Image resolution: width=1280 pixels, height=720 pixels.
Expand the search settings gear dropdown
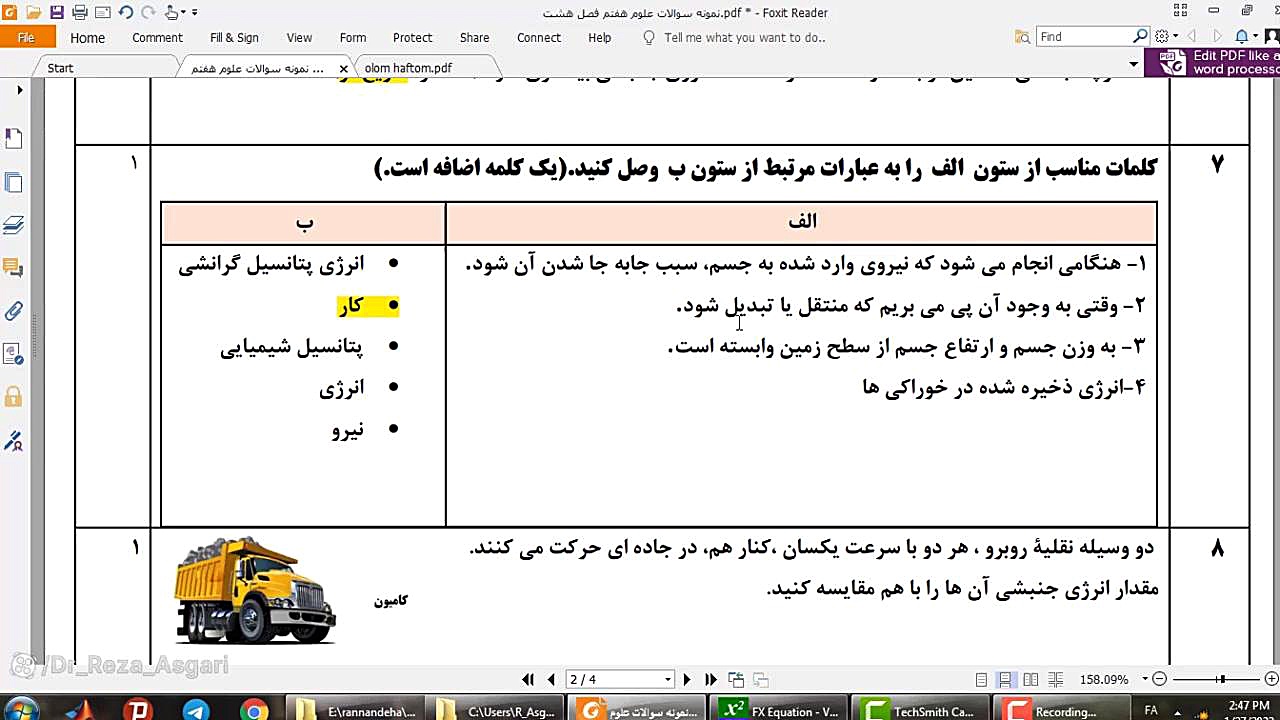(1165, 37)
